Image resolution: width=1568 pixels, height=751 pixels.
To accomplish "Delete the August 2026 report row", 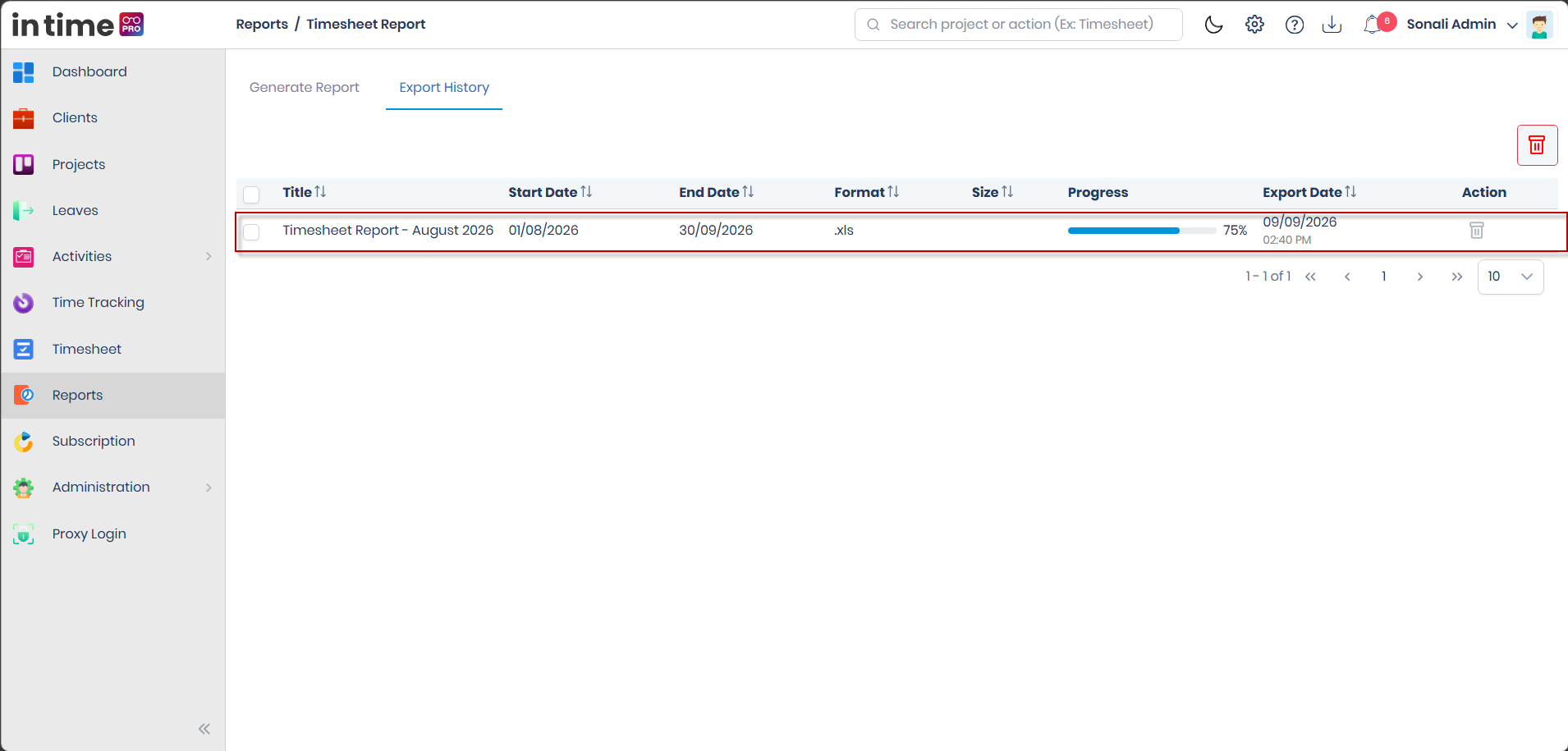I will coord(1476,231).
